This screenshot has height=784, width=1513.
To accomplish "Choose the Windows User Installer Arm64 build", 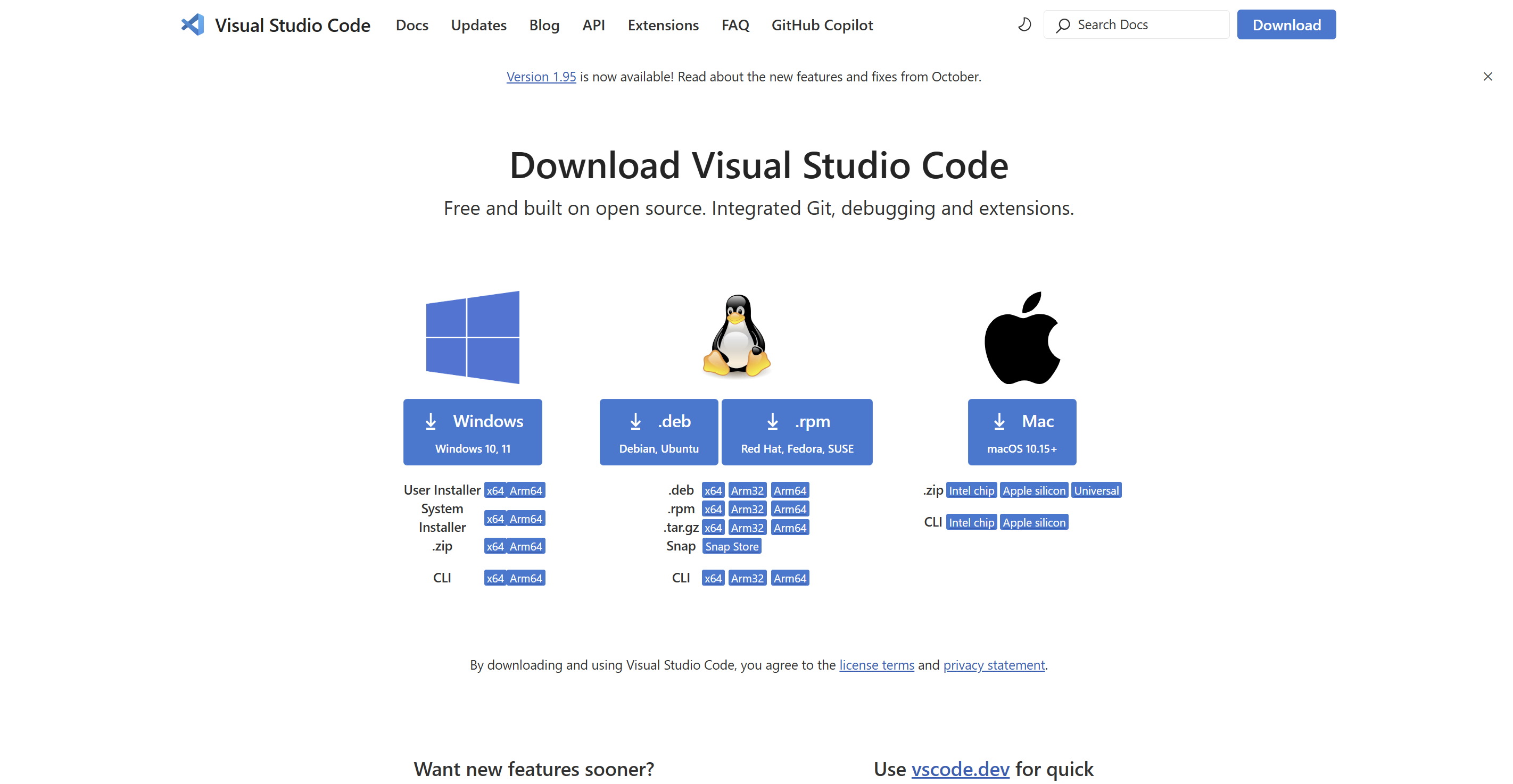I will (x=526, y=490).
